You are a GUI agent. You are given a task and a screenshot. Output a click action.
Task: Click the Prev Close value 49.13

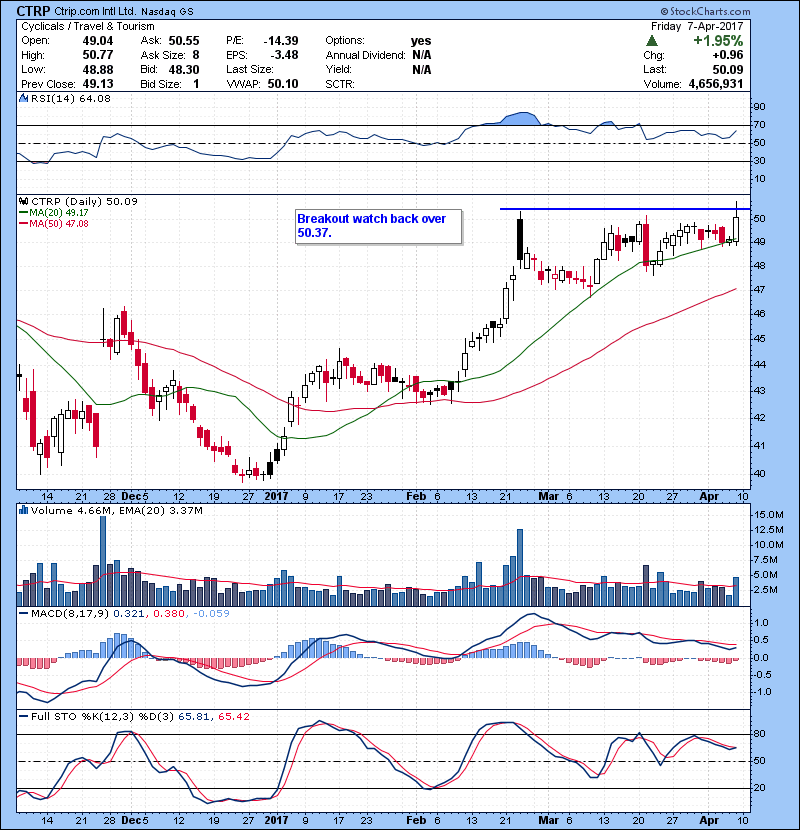click(x=98, y=84)
